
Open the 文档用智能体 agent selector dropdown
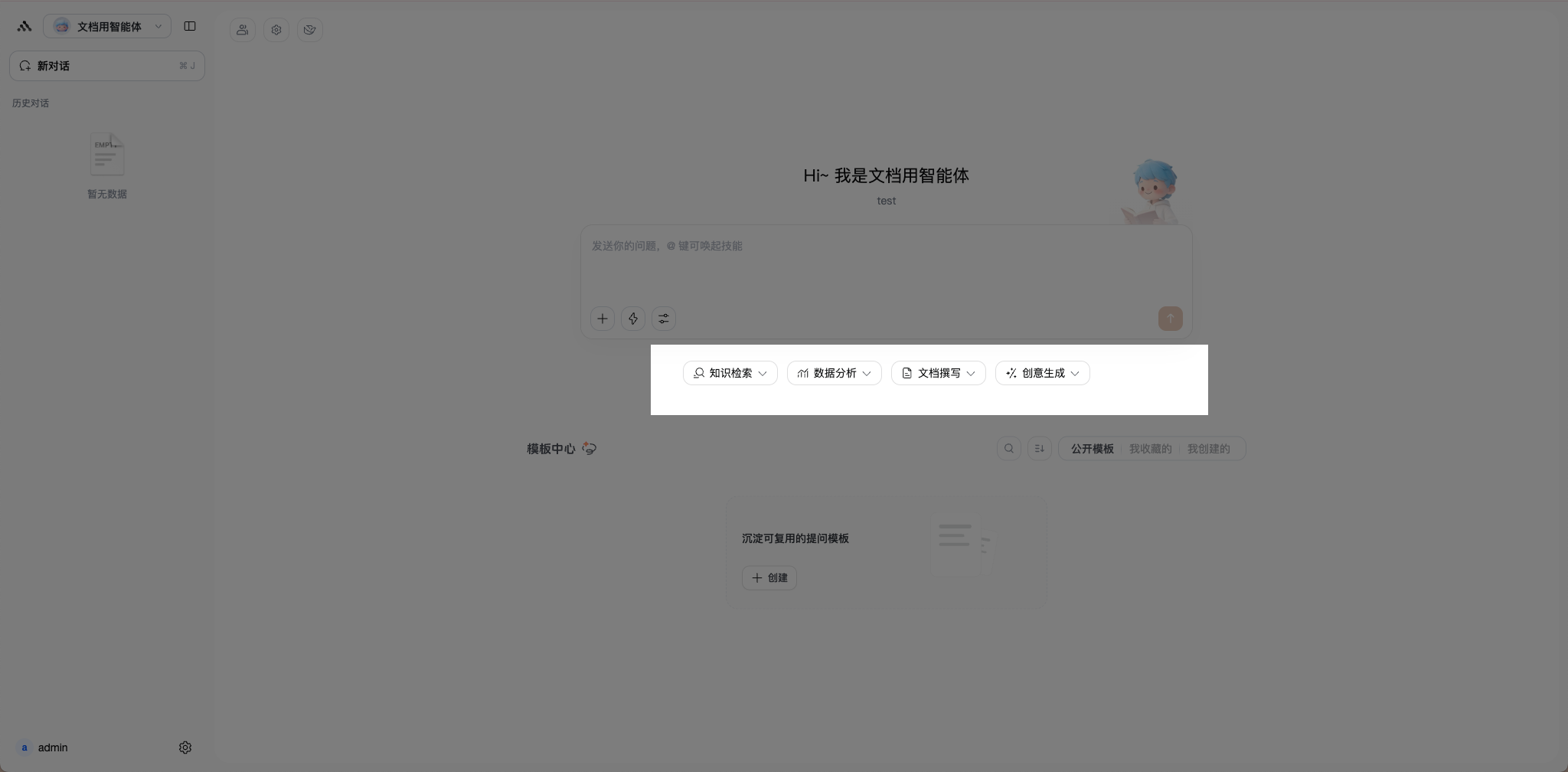(x=107, y=26)
